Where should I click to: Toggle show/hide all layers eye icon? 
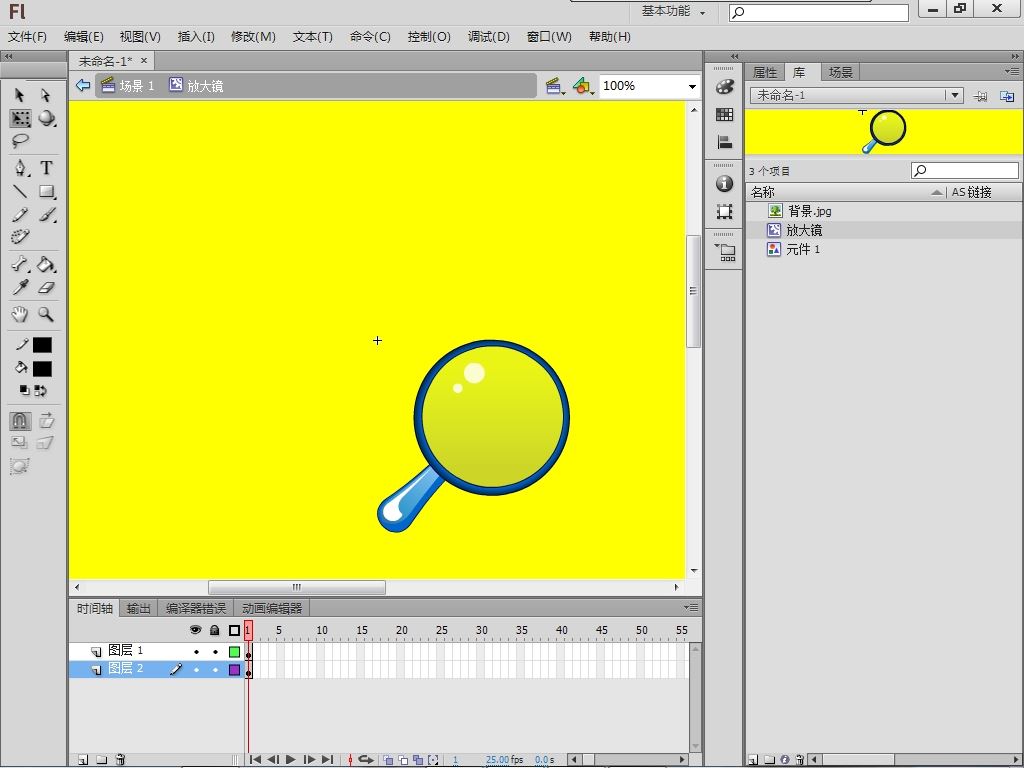[x=195, y=630]
